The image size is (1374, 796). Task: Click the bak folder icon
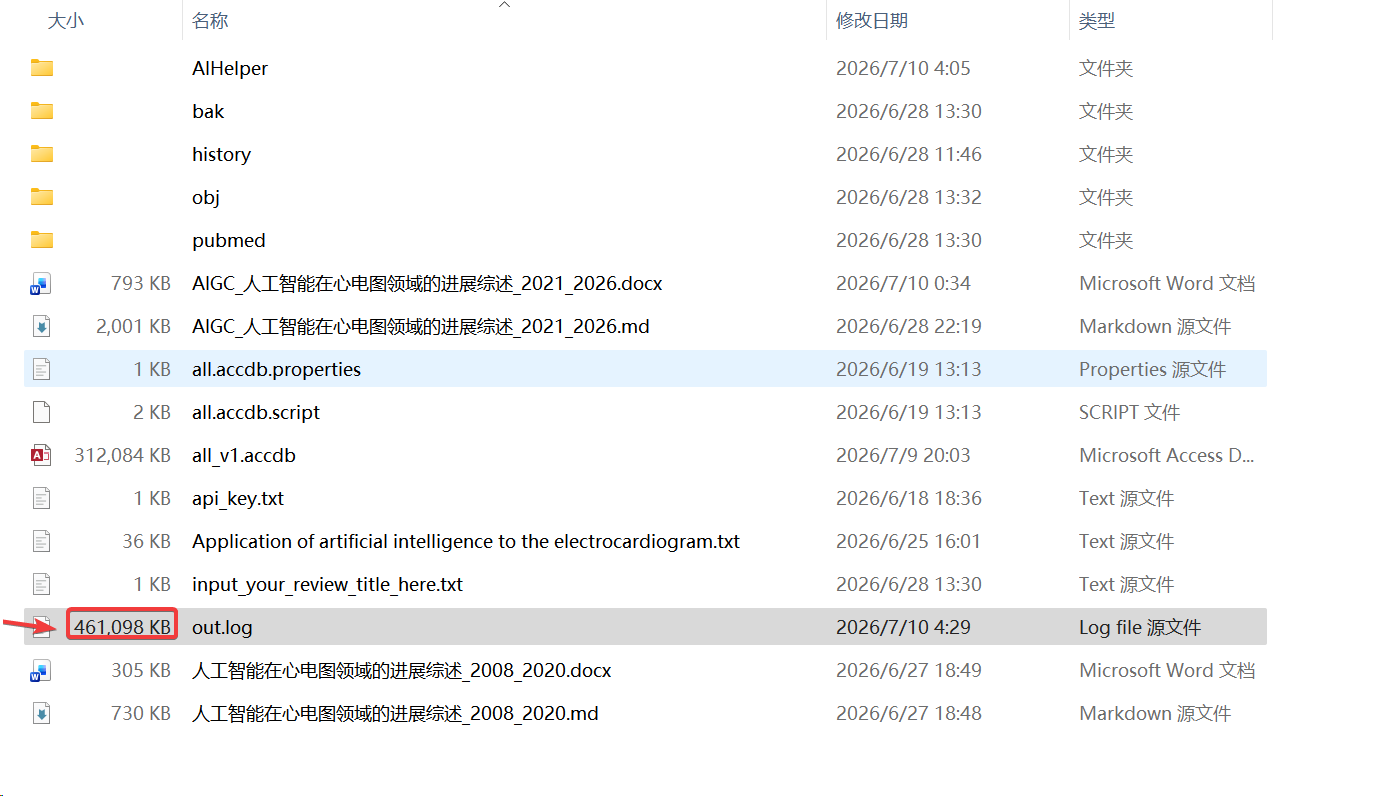[41, 111]
